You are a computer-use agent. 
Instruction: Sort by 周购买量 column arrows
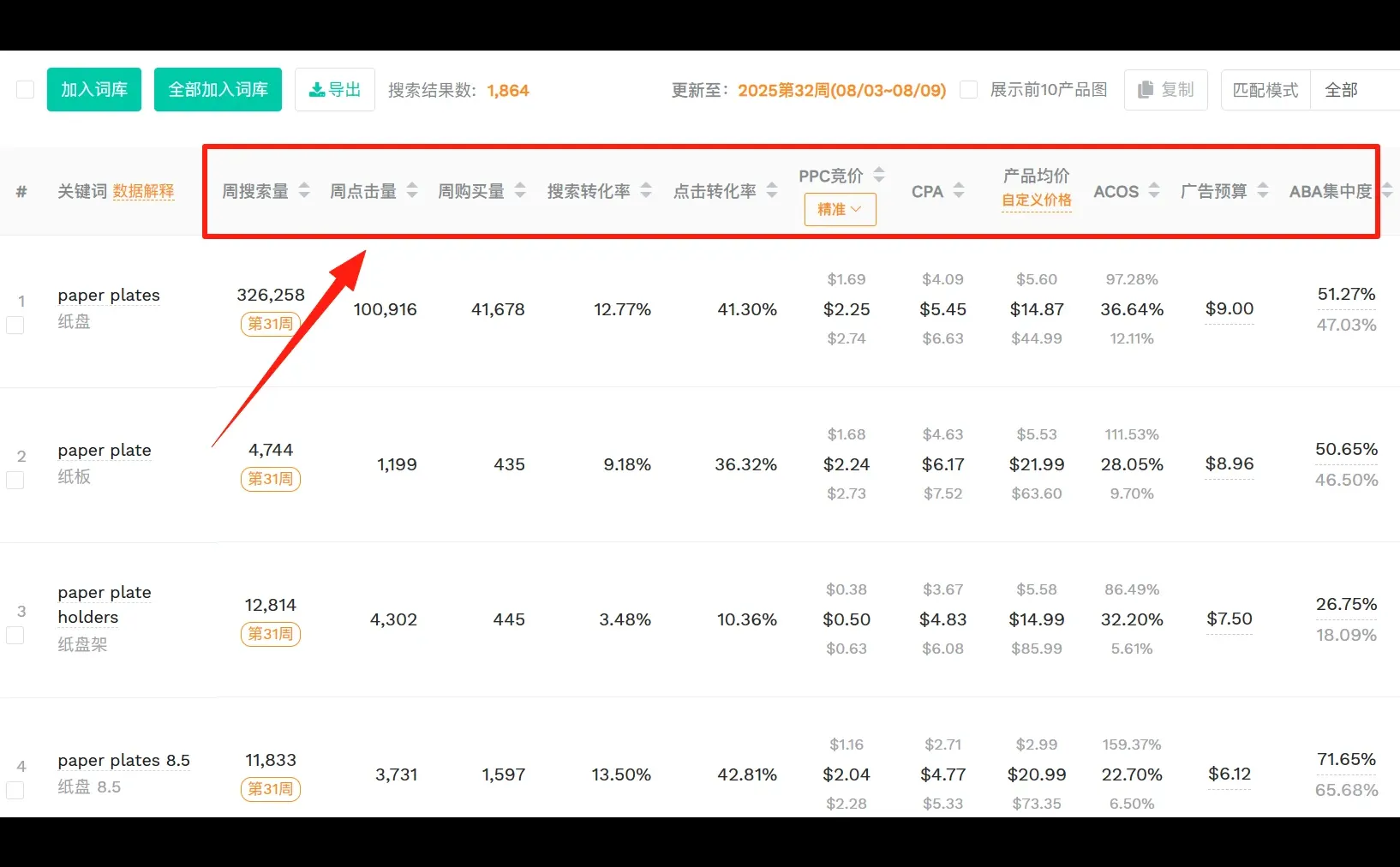[520, 190]
